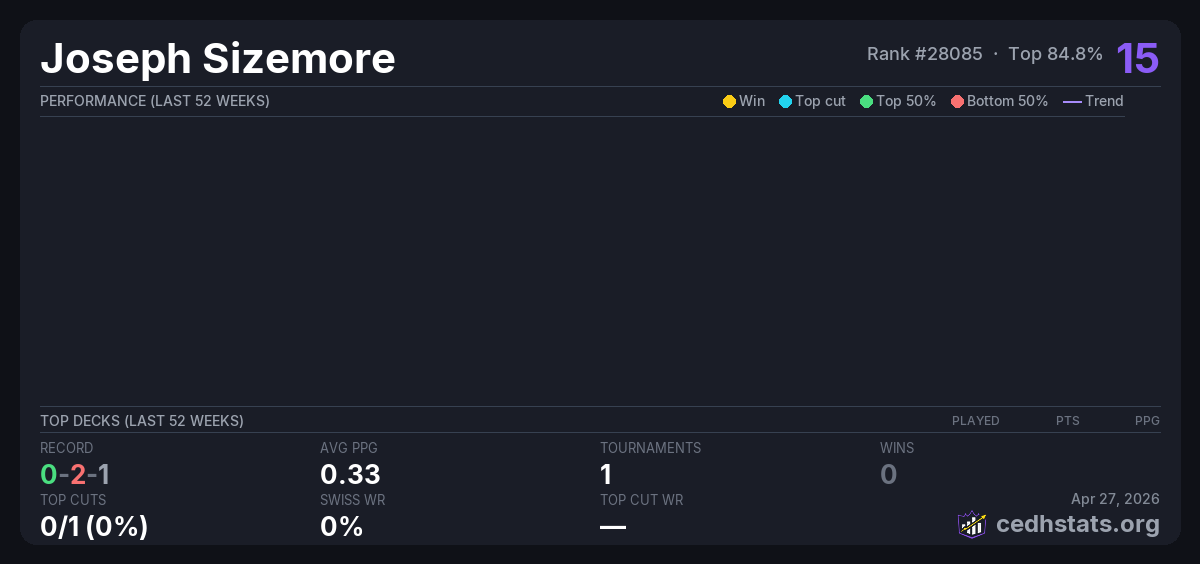Sort by the PLAYED column header

pyautogui.click(x=975, y=421)
